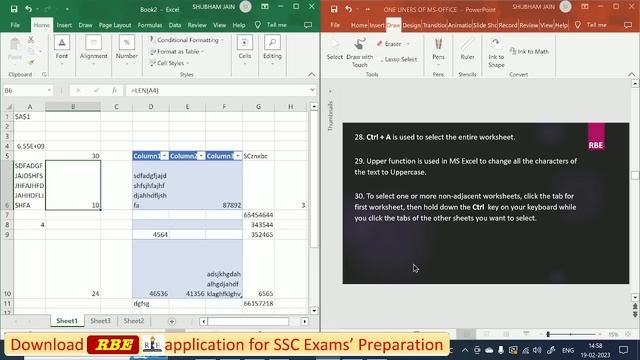Save the PowerPoint presentation
The width and height of the screenshot is (640, 360).
point(334,9)
